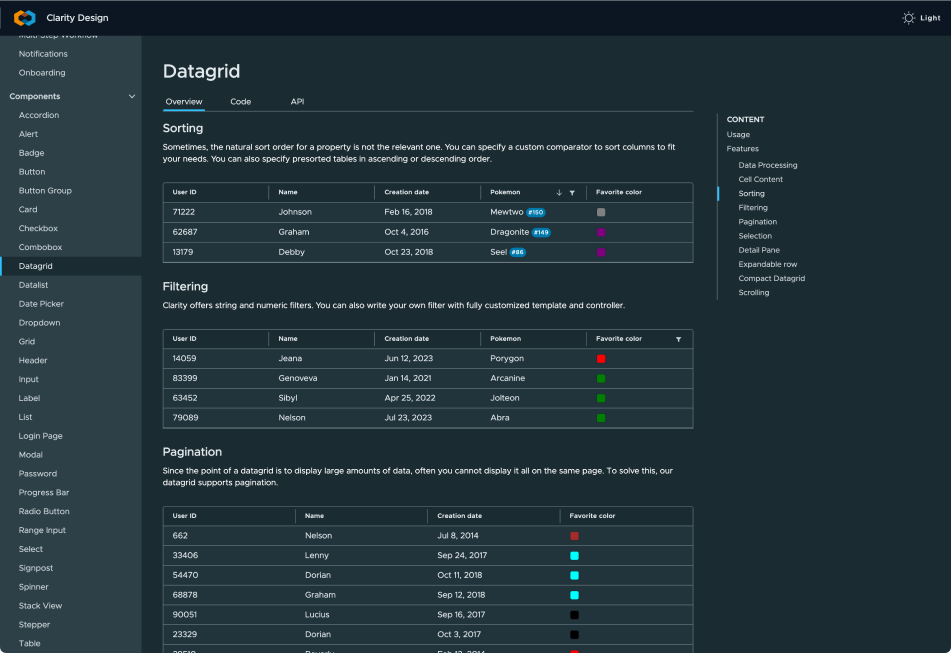Screen dimensions: 951x653
Task: Click the Pokemon column sort arrow icon
Action: pos(559,192)
